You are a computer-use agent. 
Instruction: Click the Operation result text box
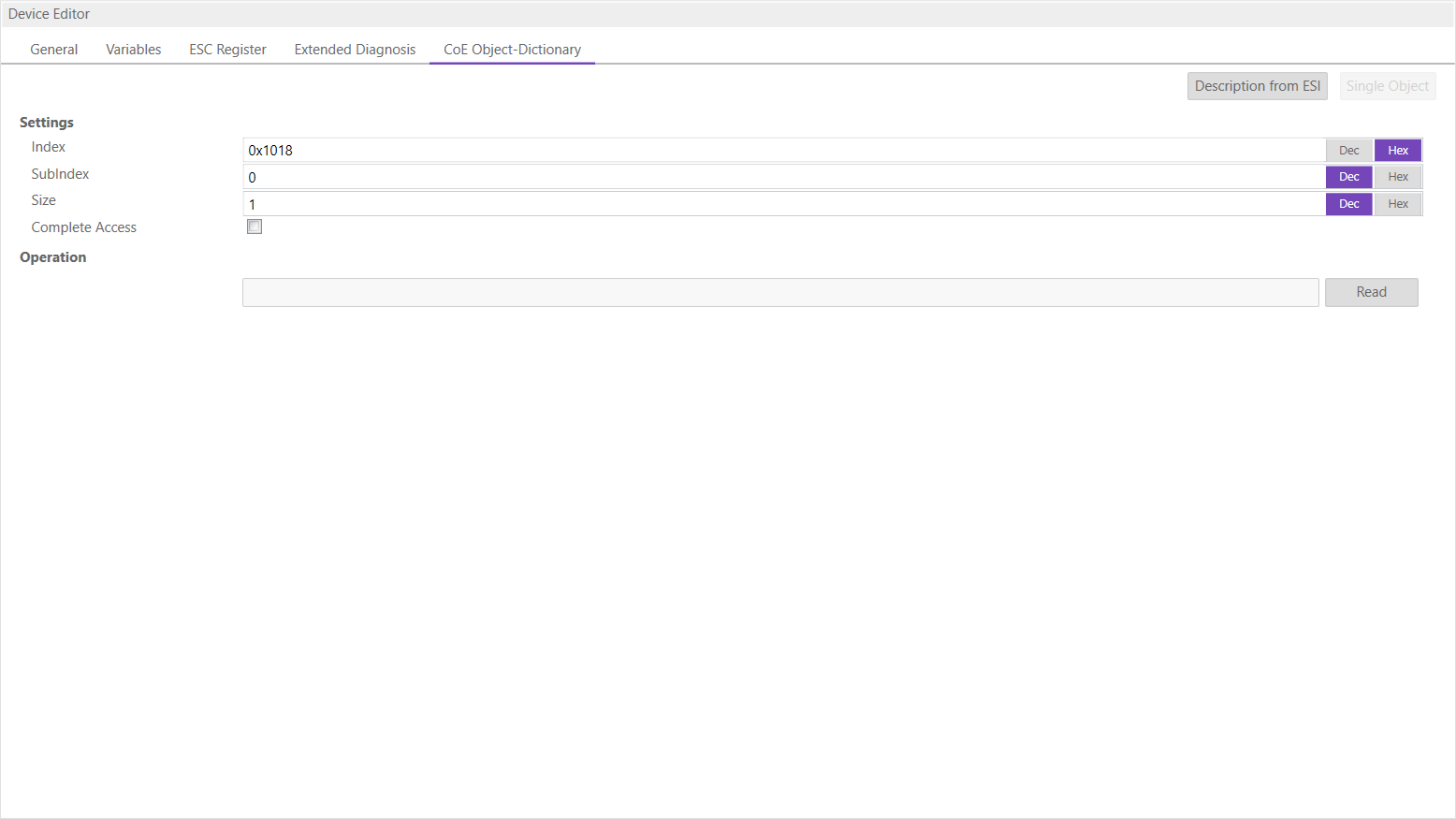(x=779, y=292)
